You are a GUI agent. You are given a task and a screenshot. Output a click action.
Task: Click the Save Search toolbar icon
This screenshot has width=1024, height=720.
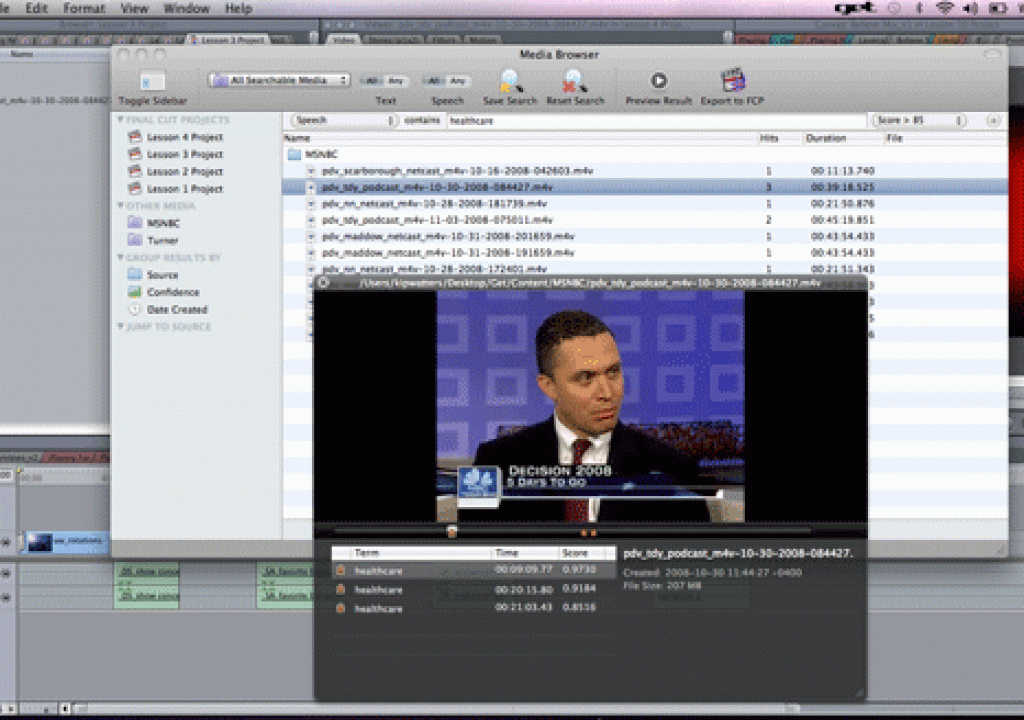tap(509, 81)
